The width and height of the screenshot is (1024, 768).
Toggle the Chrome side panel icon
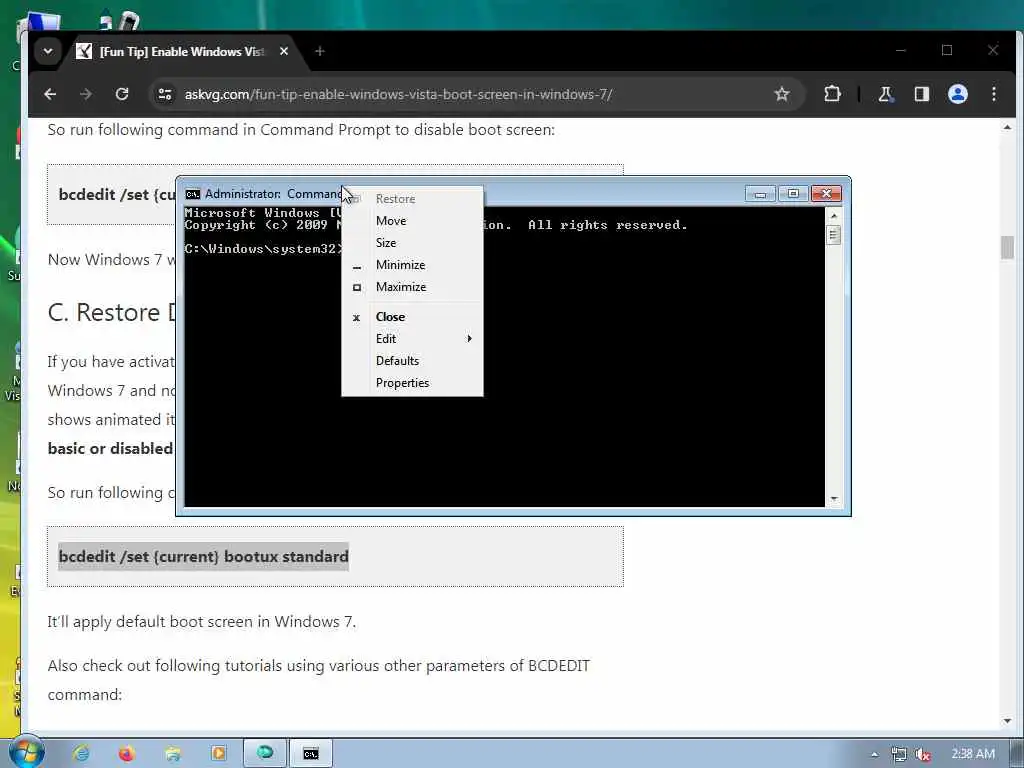[921, 94]
